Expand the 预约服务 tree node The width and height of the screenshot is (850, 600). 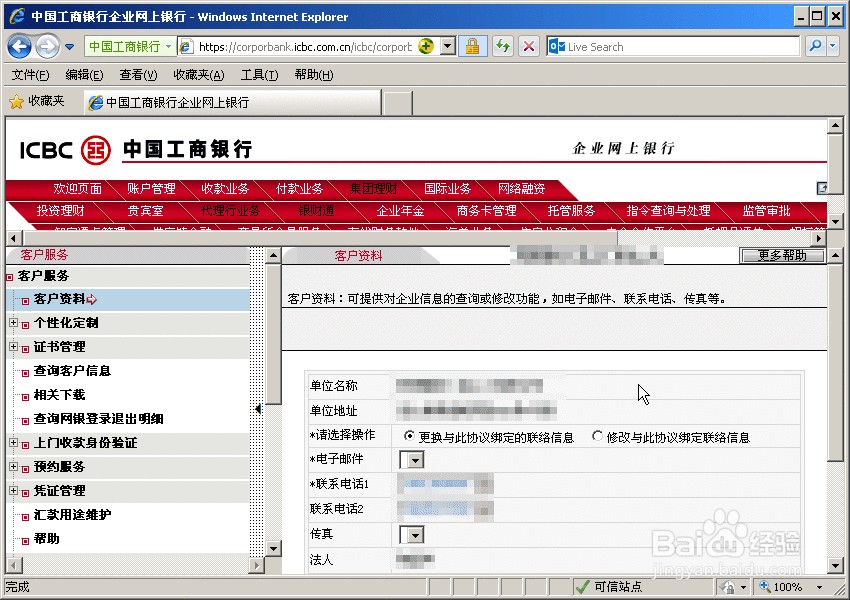pos(14,467)
